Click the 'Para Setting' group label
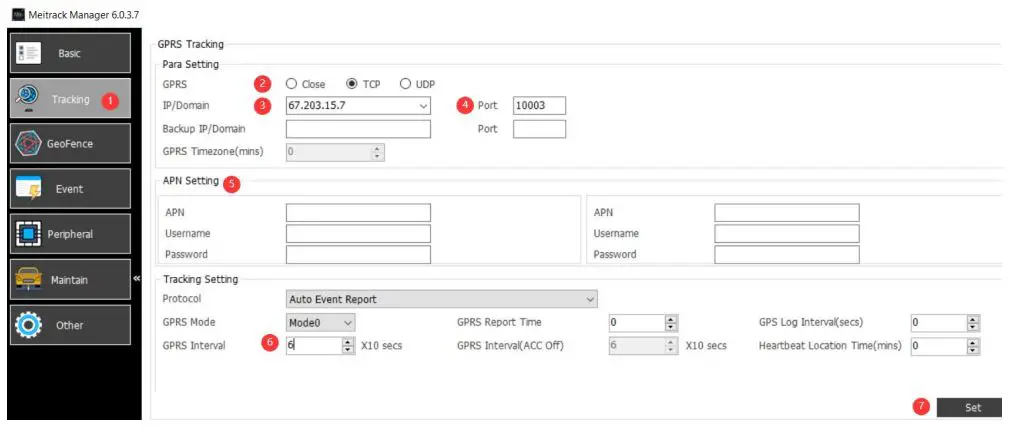Image resolution: width=1015 pixels, height=432 pixels. click(191, 64)
